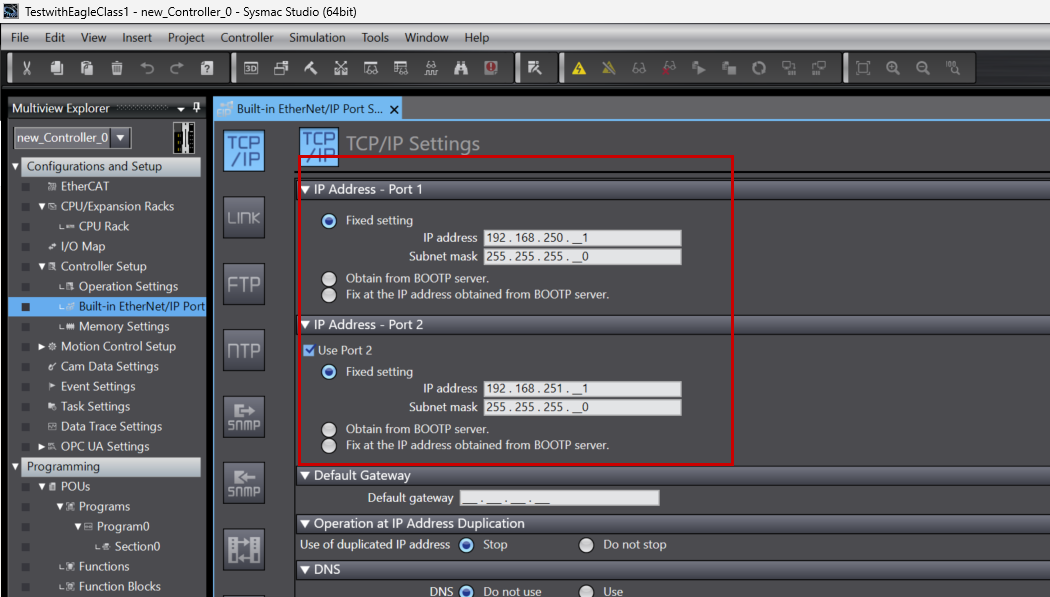Open the FTP settings side icon
The height and width of the screenshot is (597, 1050).
[x=244, y=284]
